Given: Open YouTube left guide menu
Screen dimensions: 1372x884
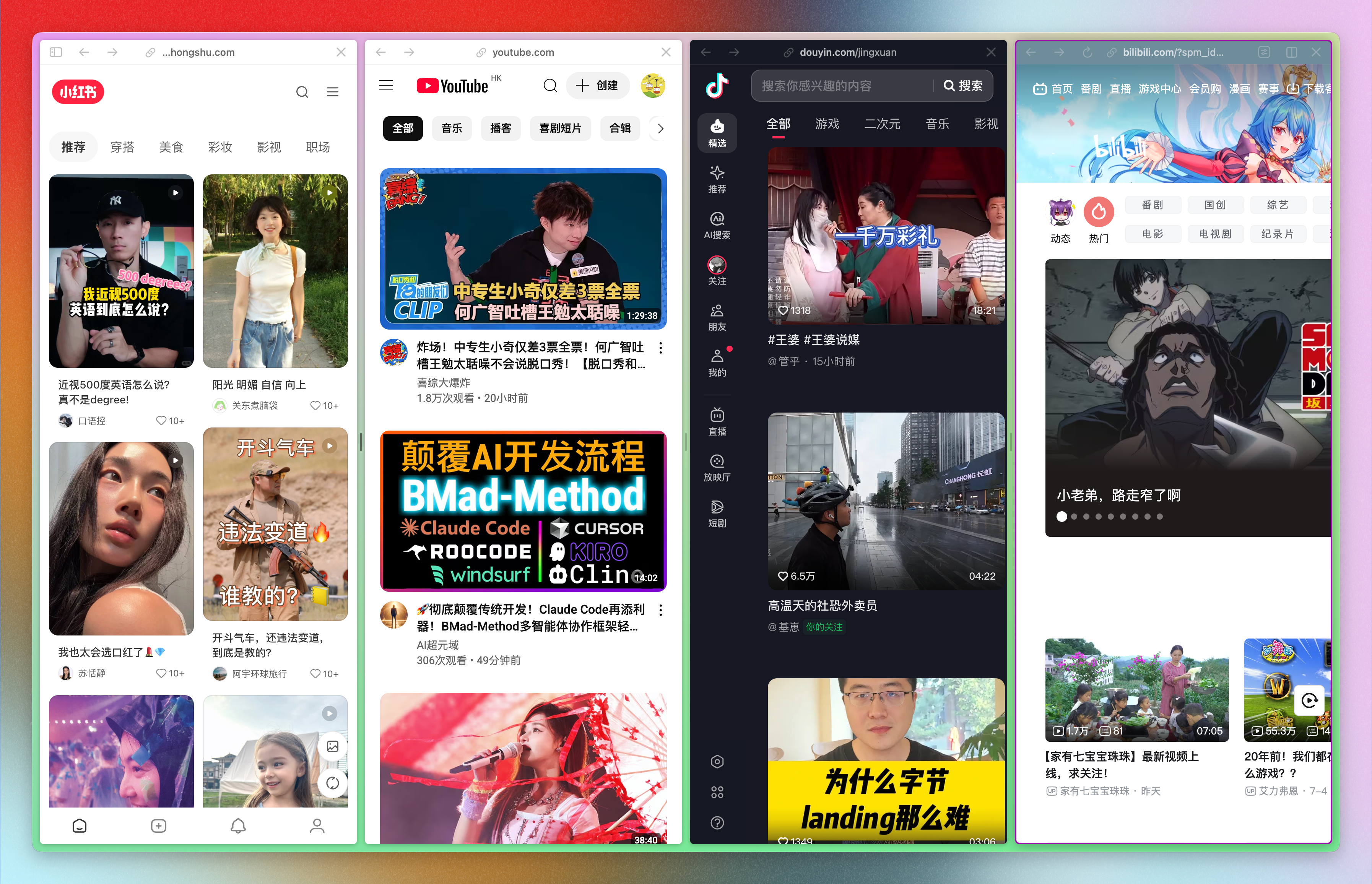Looking at the screenshot, I should 386,86.
